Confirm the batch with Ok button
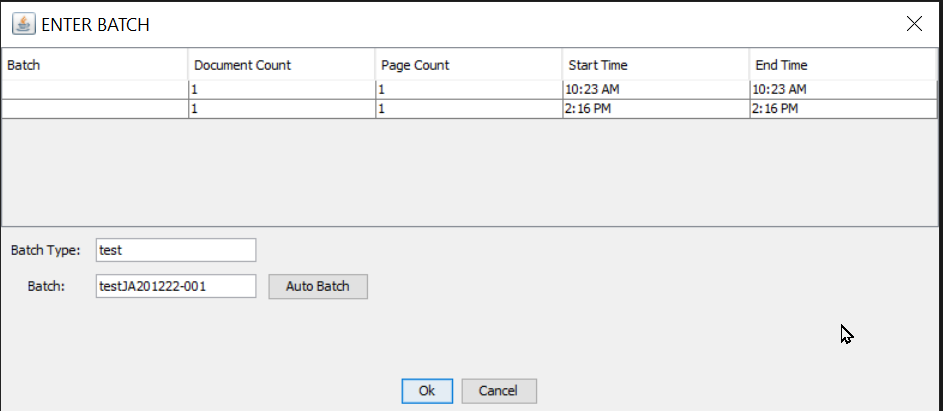943x411 pixels. (x=427, y=391)
